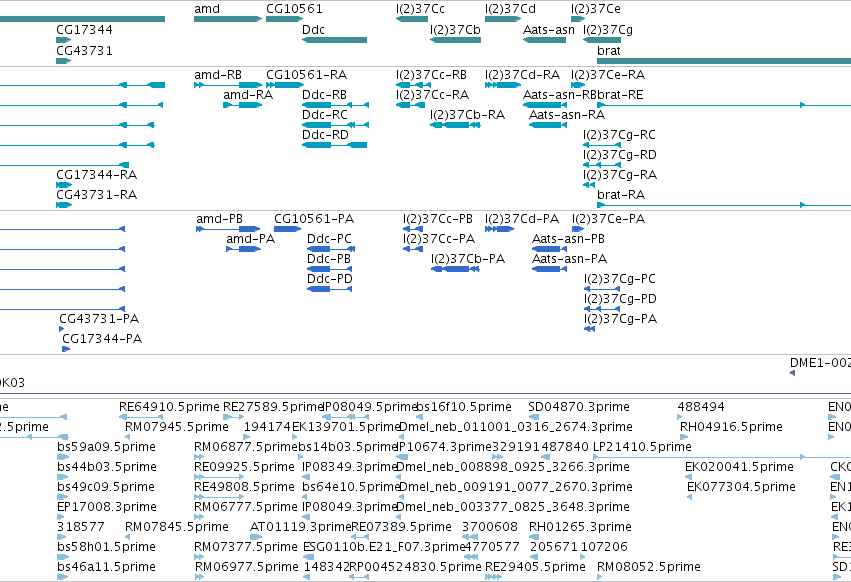Click the RE64910.5prime EST label
851x582 pixels.
pyautogui.click(x=169, y=407)
